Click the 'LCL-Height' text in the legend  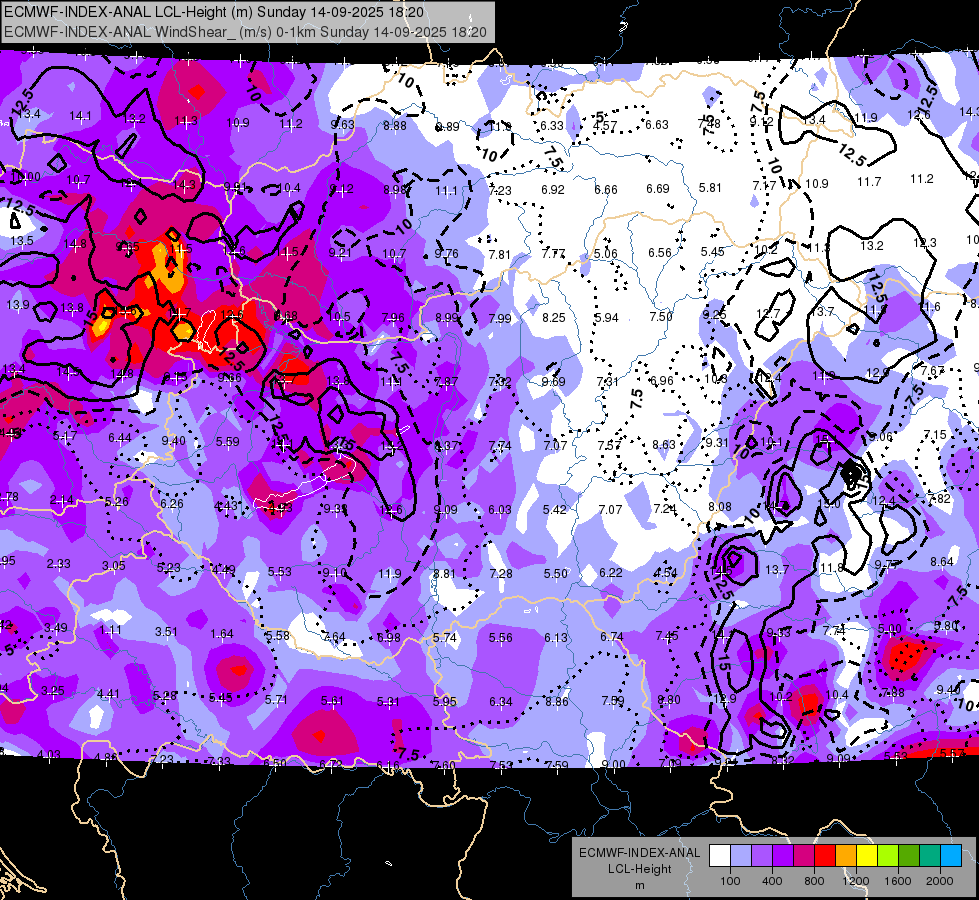639,869
